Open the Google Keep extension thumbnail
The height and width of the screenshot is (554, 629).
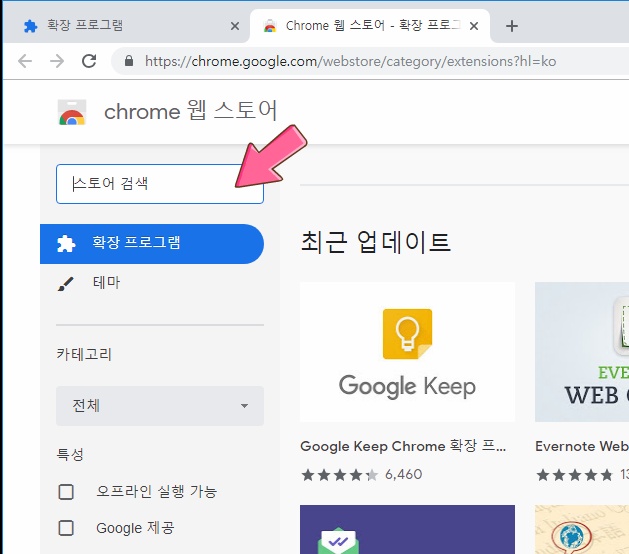(407, 352)
